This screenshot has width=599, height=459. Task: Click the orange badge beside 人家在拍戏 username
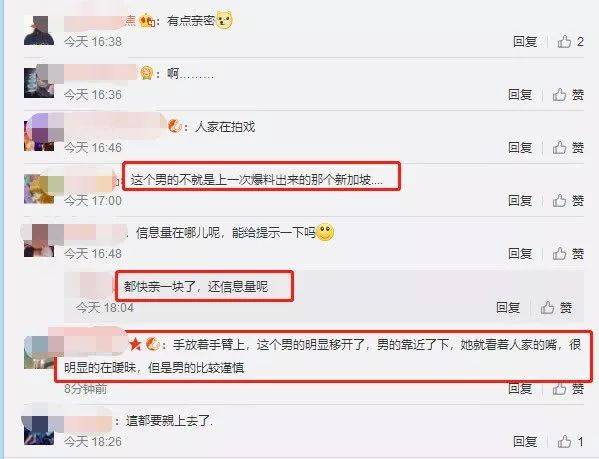point(175,126)
